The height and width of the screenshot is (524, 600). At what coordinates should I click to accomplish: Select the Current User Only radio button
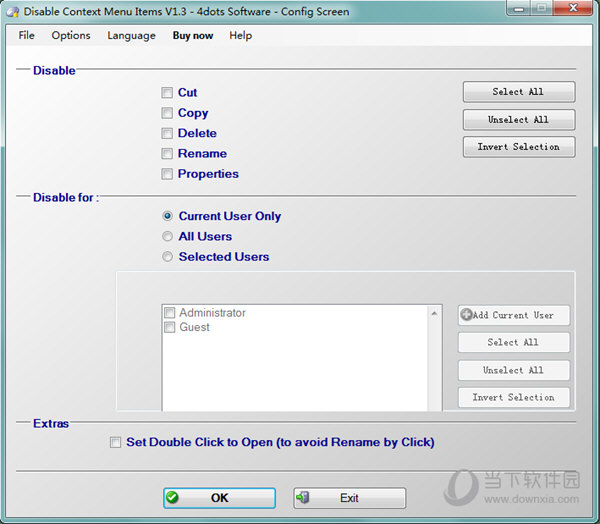(167, 216)
